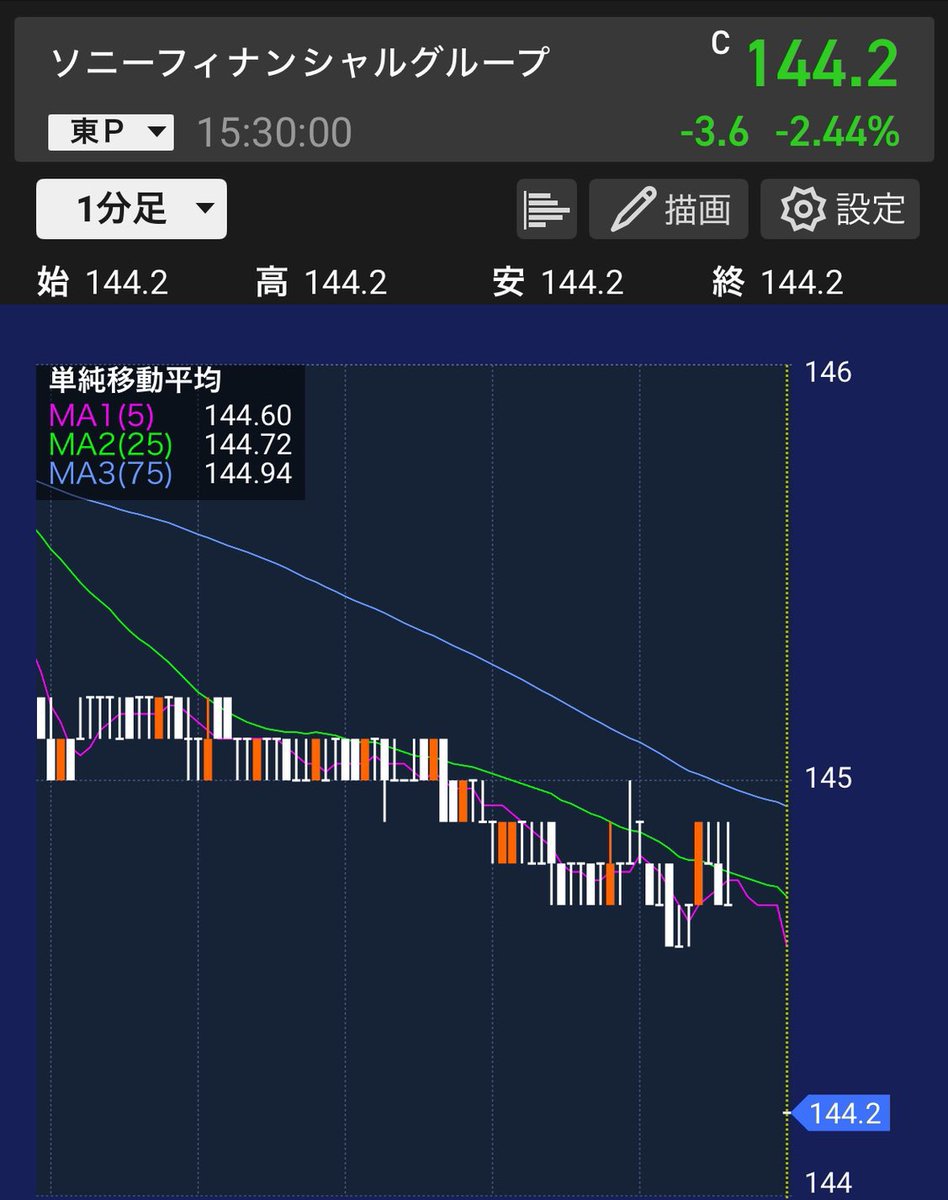
Task: Click the 単純移動平均 legend title
Action: 136,380
